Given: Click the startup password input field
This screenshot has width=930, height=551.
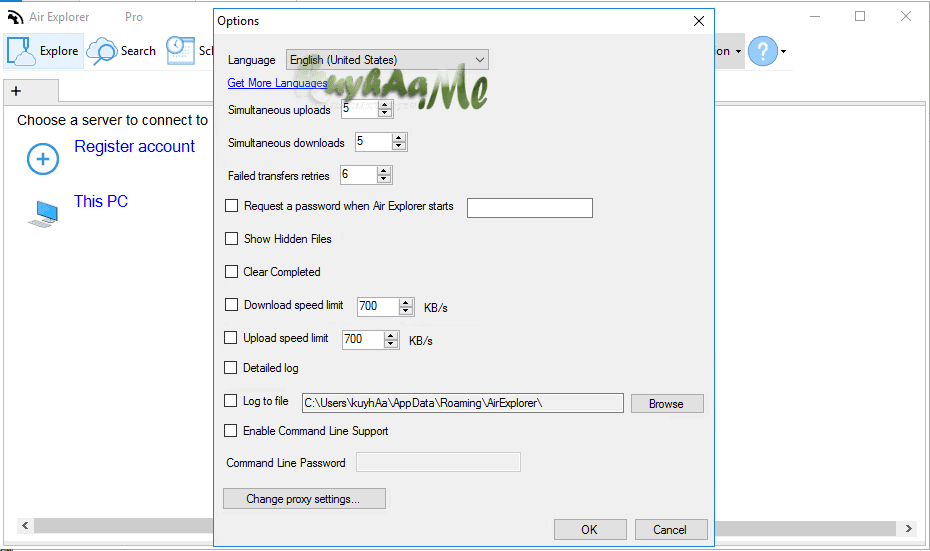Looking at the screenshot, I should tap(530, 208).
